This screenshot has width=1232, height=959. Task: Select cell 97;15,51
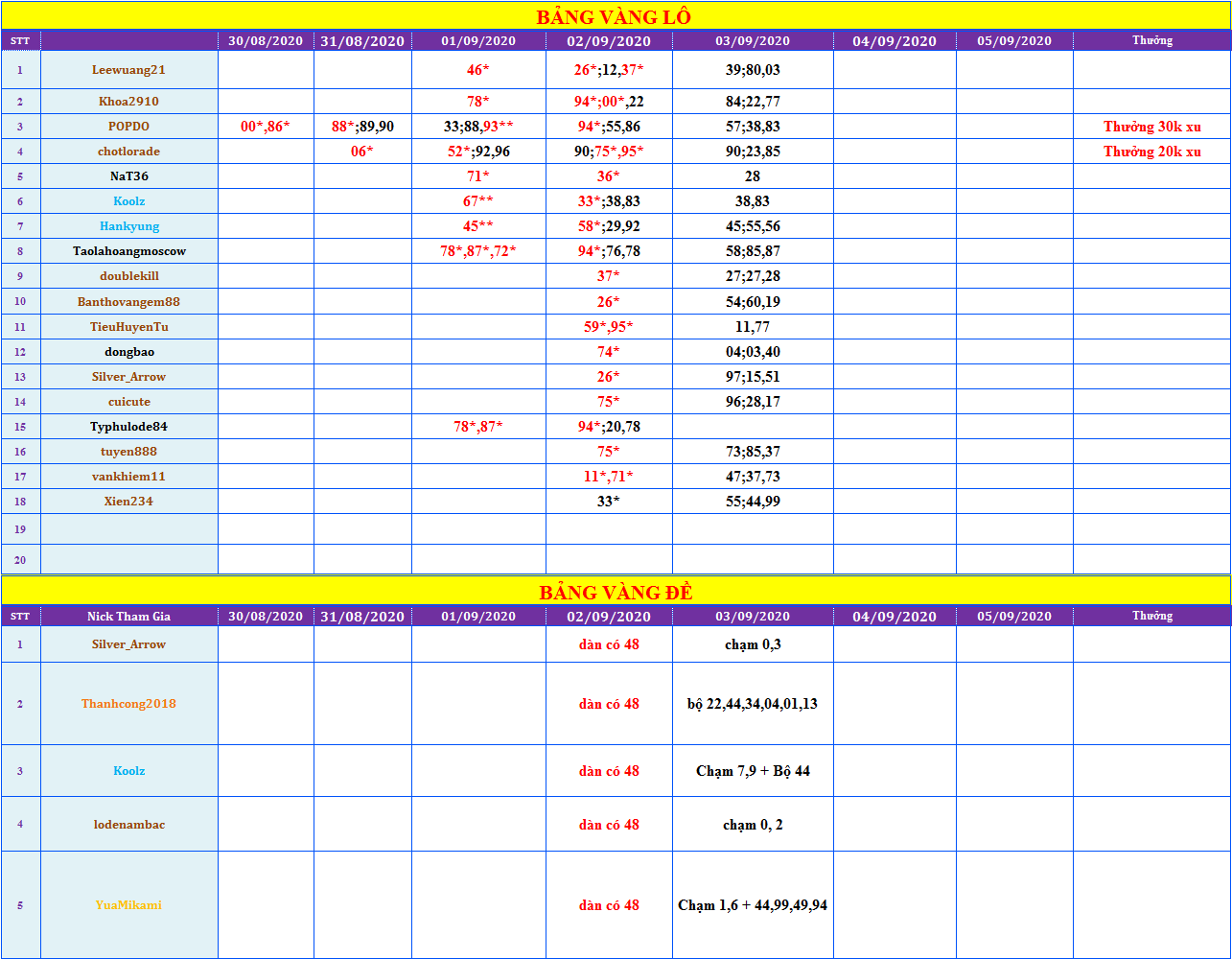pyautogui.click(x=753, y=377)
